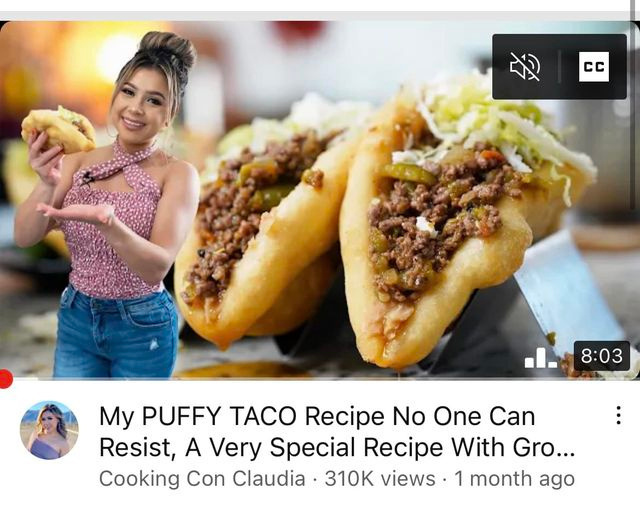Click the vertical scrollbar at the right edge
This screenshot has height=512, width=640.
636,10
